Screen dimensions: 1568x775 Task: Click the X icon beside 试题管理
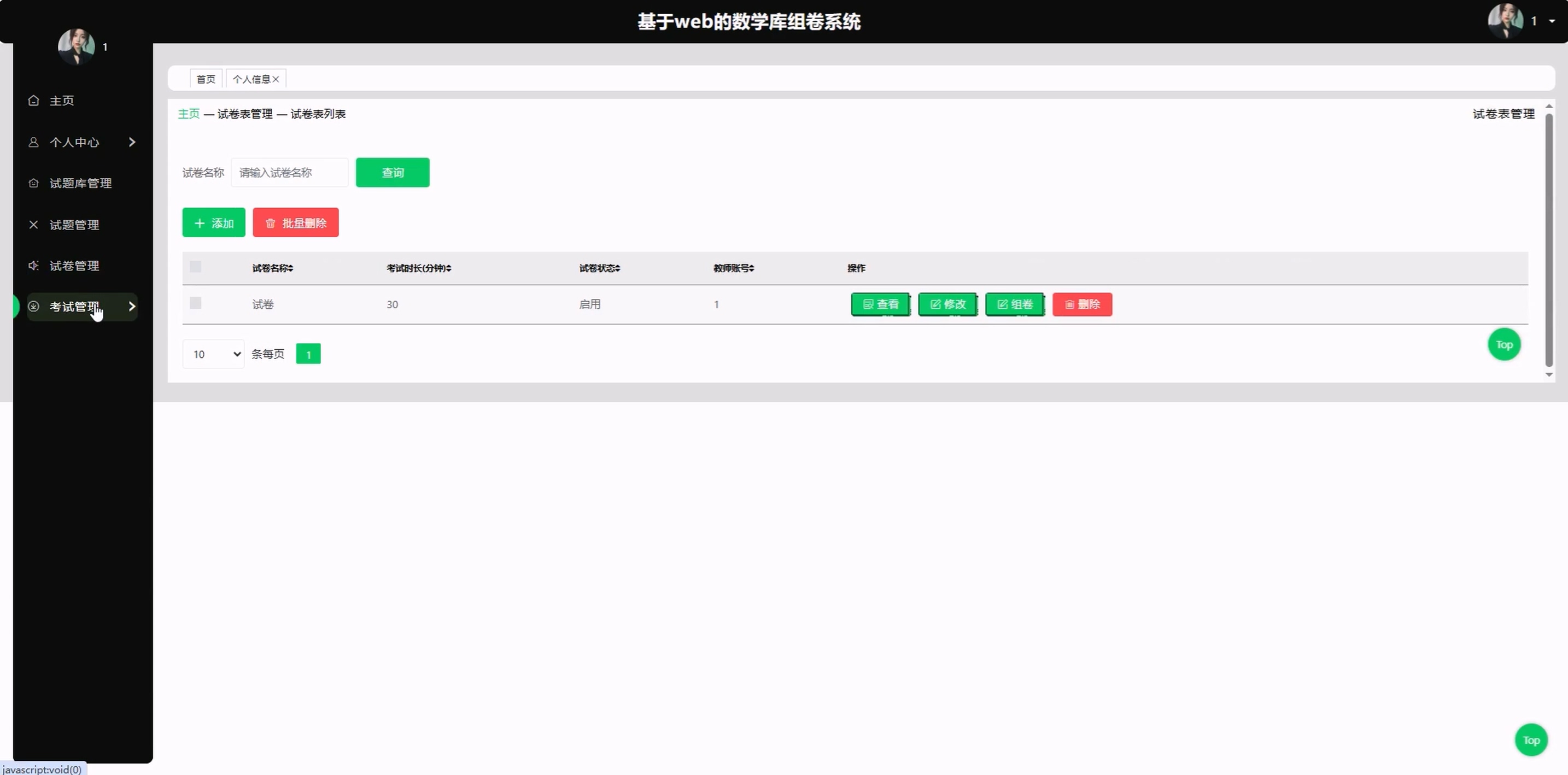[x=33, y=225]
